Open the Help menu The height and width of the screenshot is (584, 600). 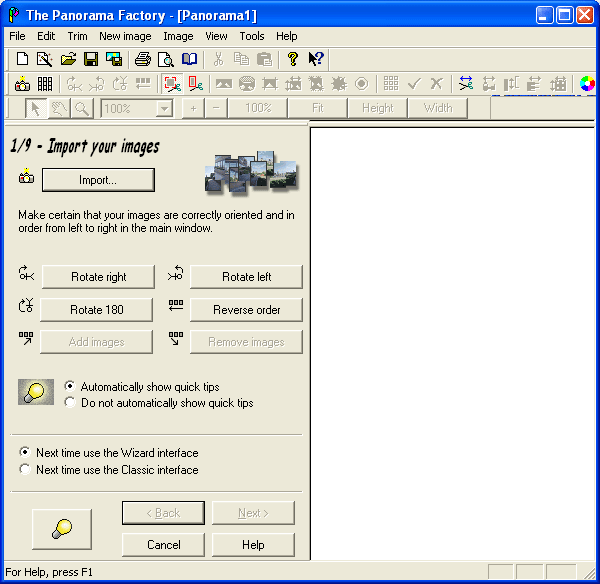[x=287, y=36]
